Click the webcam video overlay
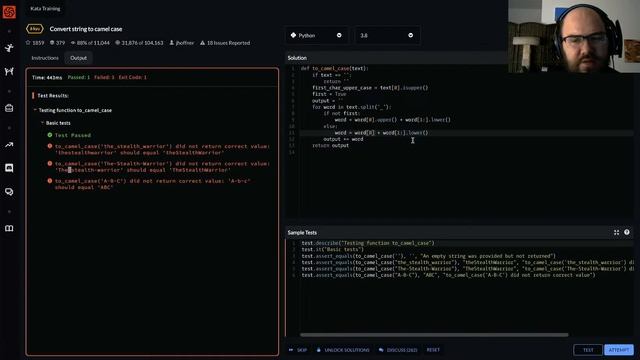640x360 pixels. coord(574,36)
